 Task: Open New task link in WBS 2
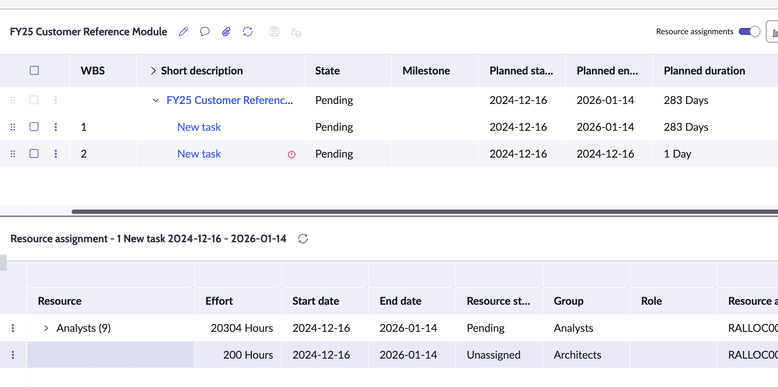pos(199,154)
